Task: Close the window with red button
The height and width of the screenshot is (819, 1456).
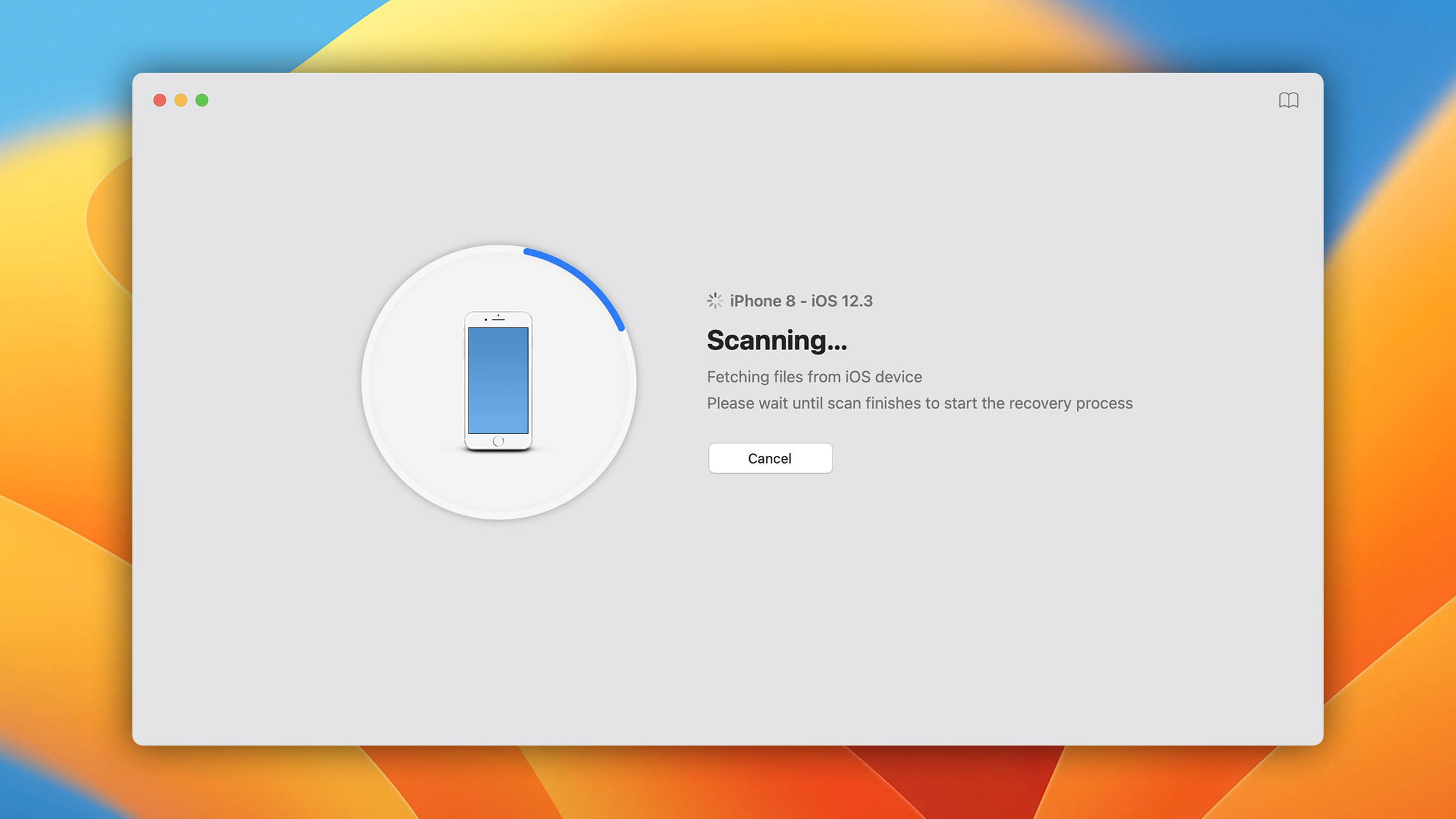Action: click(x=159, y=100)
